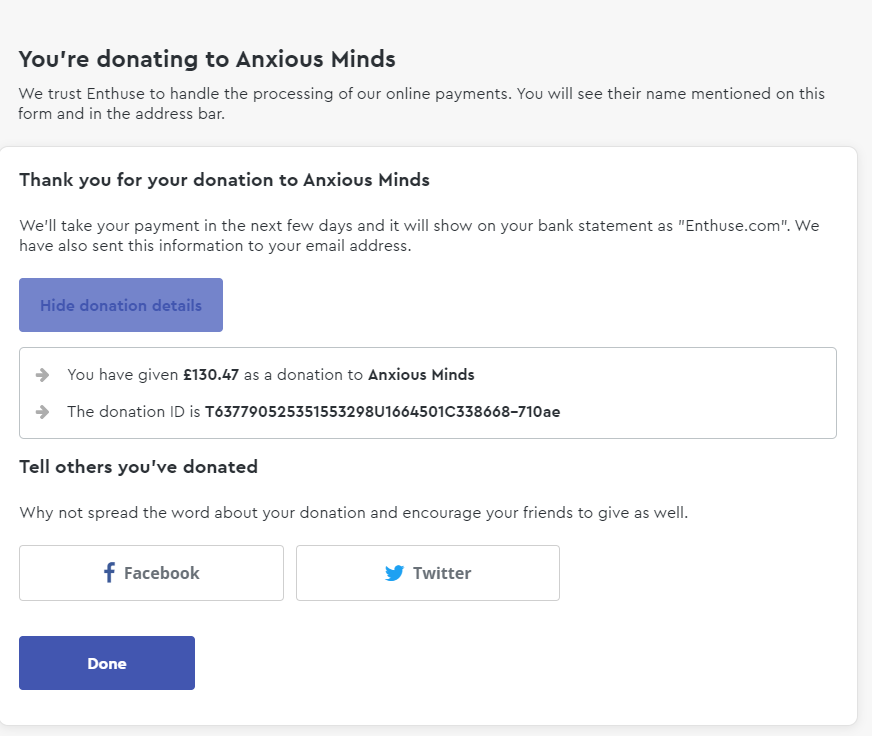
Task: Click "Thank you for your donation" heading
Action: coord(224,180)
